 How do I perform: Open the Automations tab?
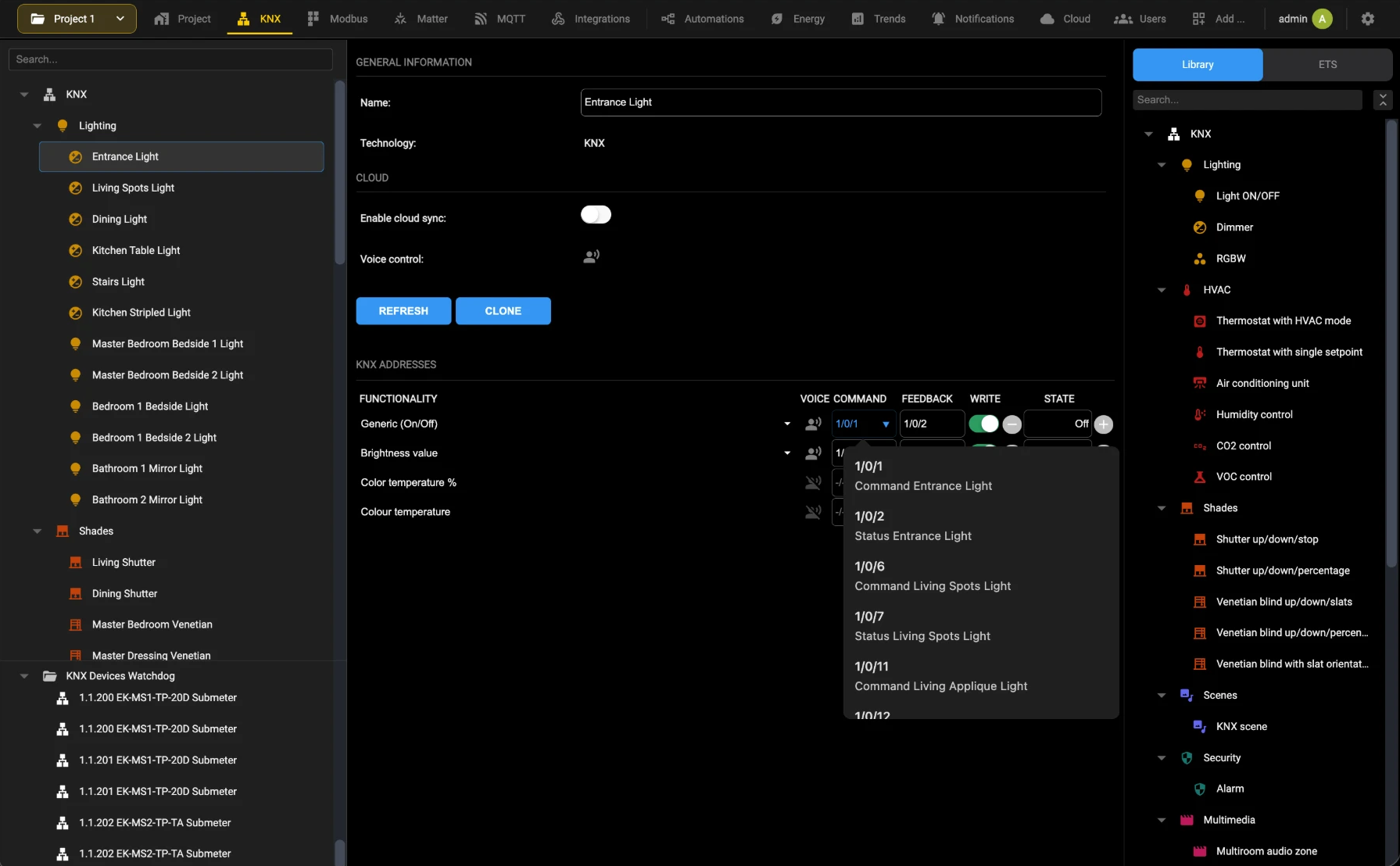(x=702, y=19)
